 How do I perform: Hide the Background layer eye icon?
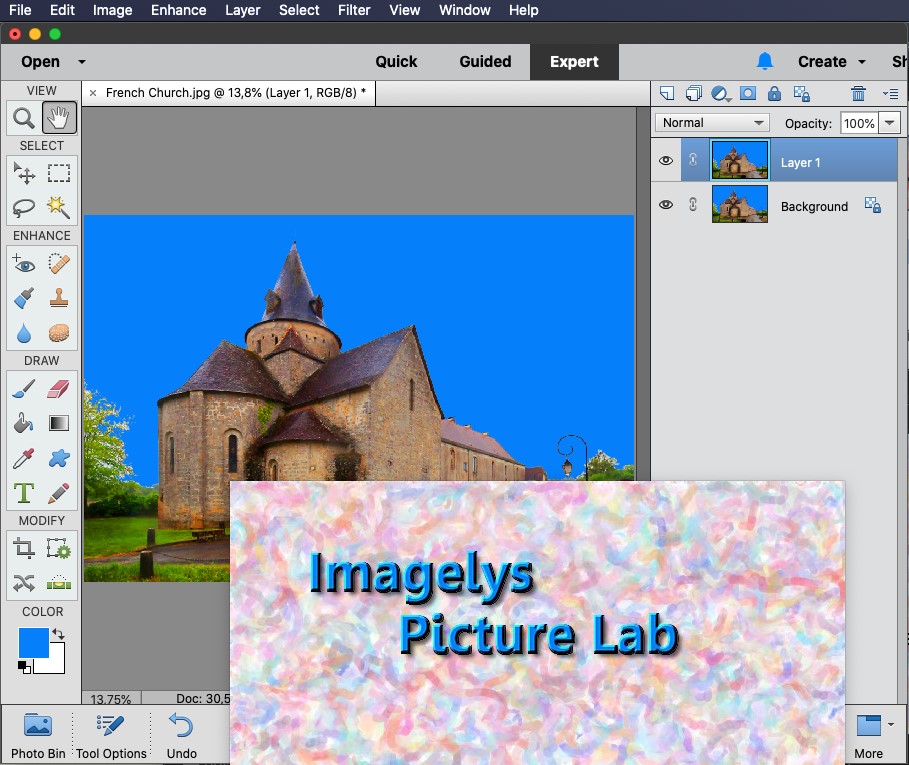(666, 205)
